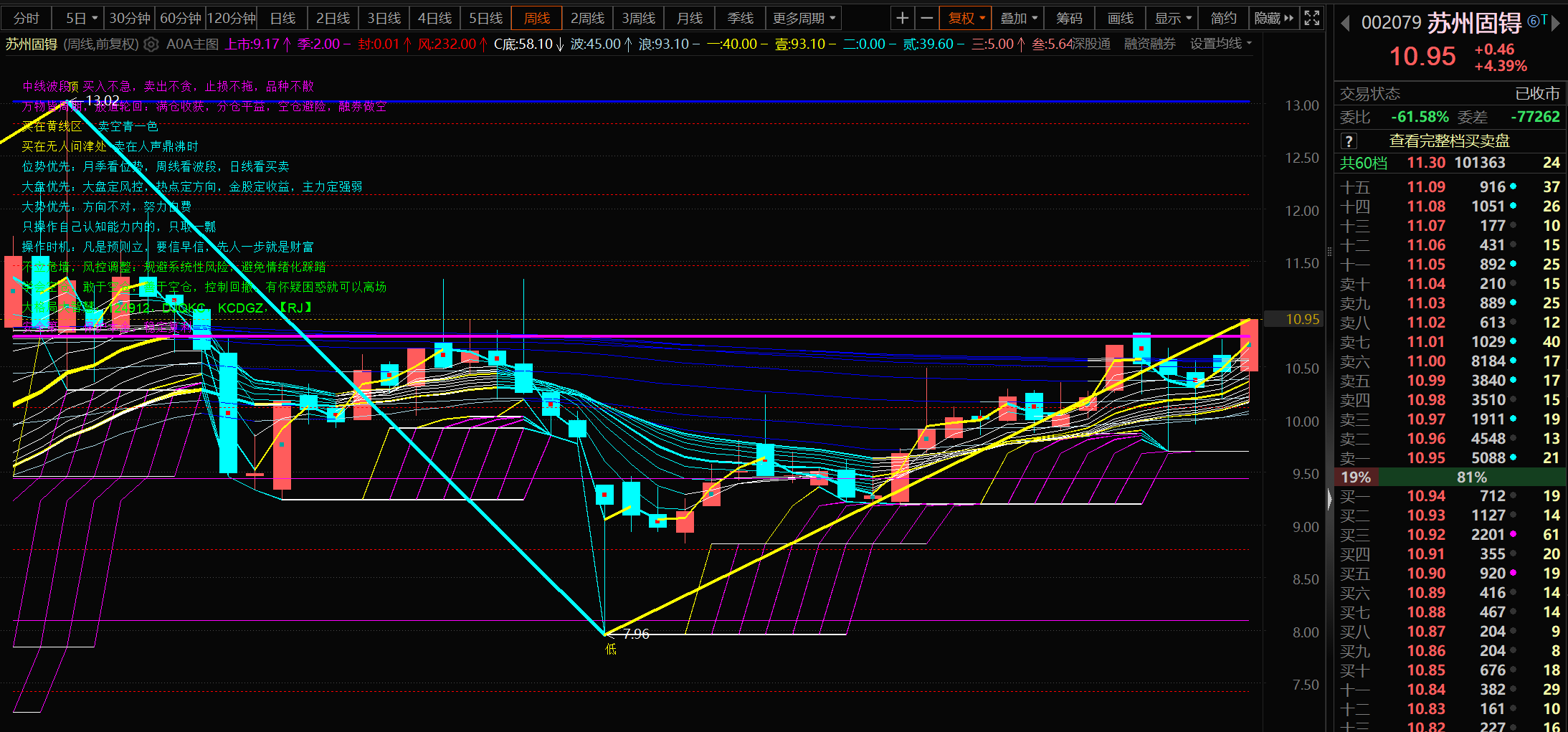
Task: Click 融资融券 label
Action: pyautogui.click(x=1150, y=44)
